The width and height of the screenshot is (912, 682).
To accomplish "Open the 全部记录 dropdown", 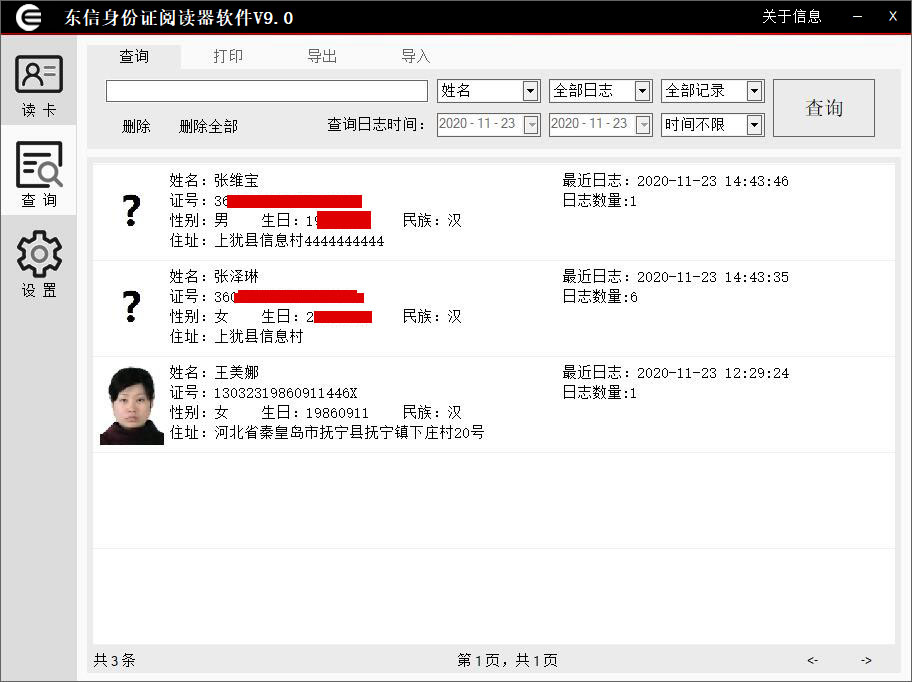I will coord(753,90).
